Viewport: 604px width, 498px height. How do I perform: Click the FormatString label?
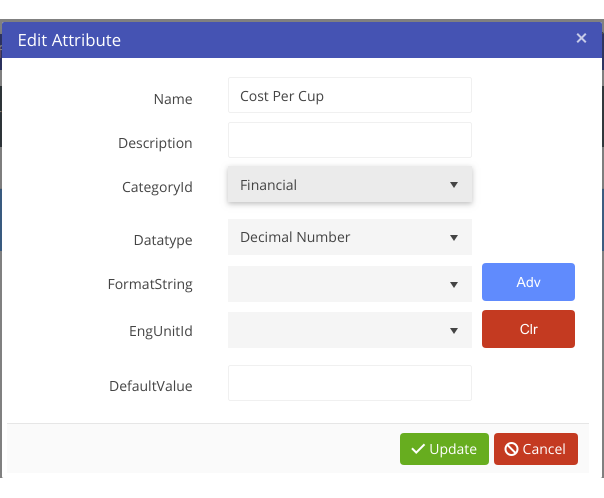(x=150, y=284)
